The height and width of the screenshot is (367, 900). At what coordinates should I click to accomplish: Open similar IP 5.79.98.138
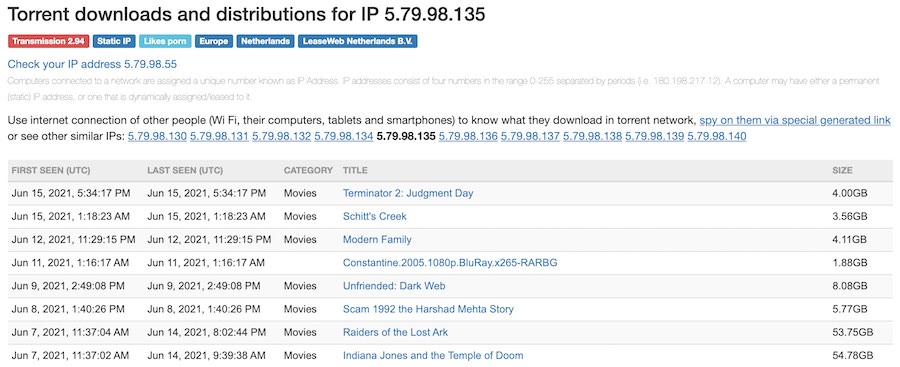pyautogui.click(x=592, y=137)
